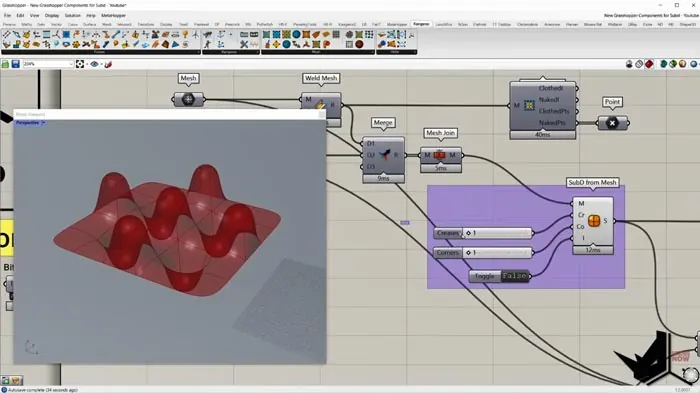The width and height of the screenshot is (700, 393).
Task: Click the Toggle label on the Boolean Toggle
Action: pyautogui.click(x=484, y=276)
